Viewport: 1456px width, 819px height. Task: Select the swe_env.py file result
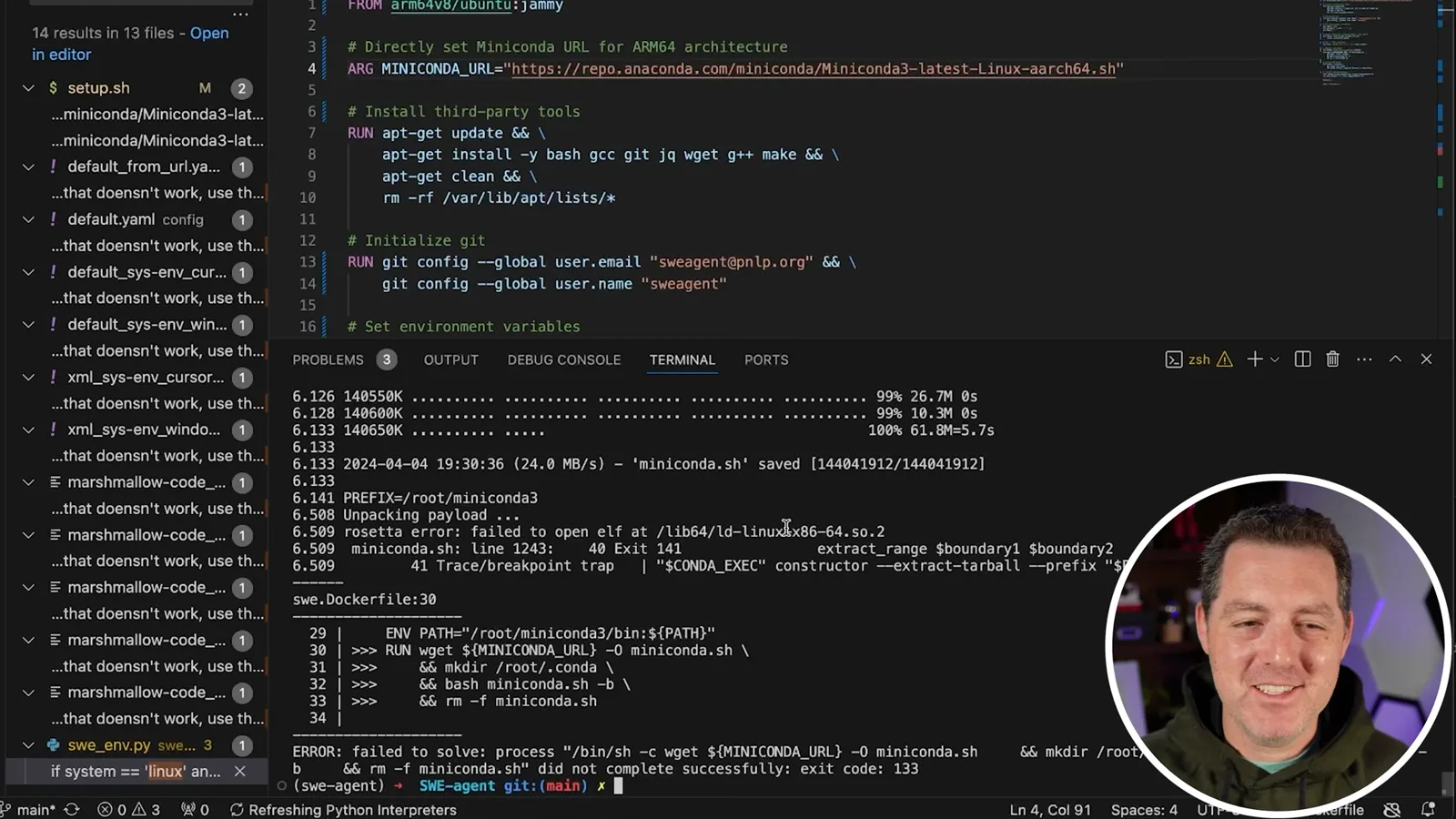click(x=108, y=744)
